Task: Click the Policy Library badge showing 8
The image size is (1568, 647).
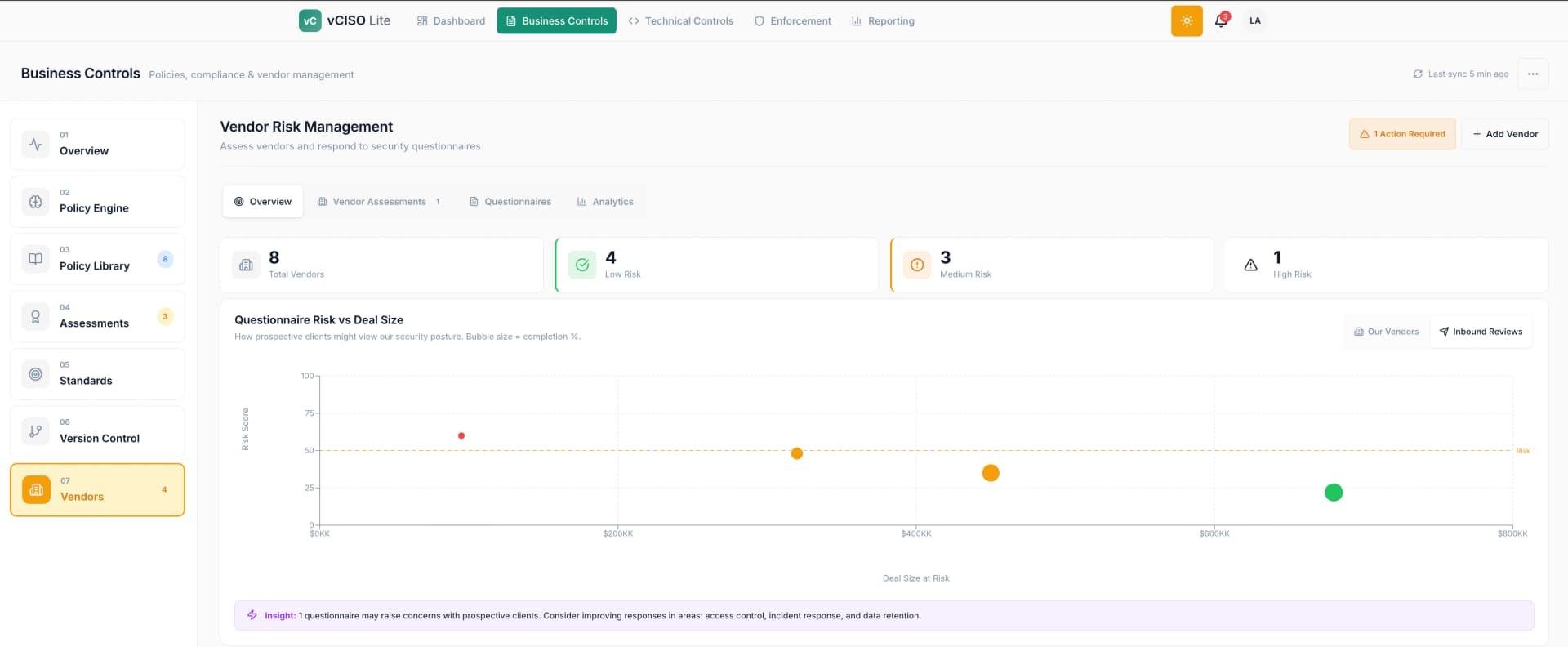Action: coord(165,259)
